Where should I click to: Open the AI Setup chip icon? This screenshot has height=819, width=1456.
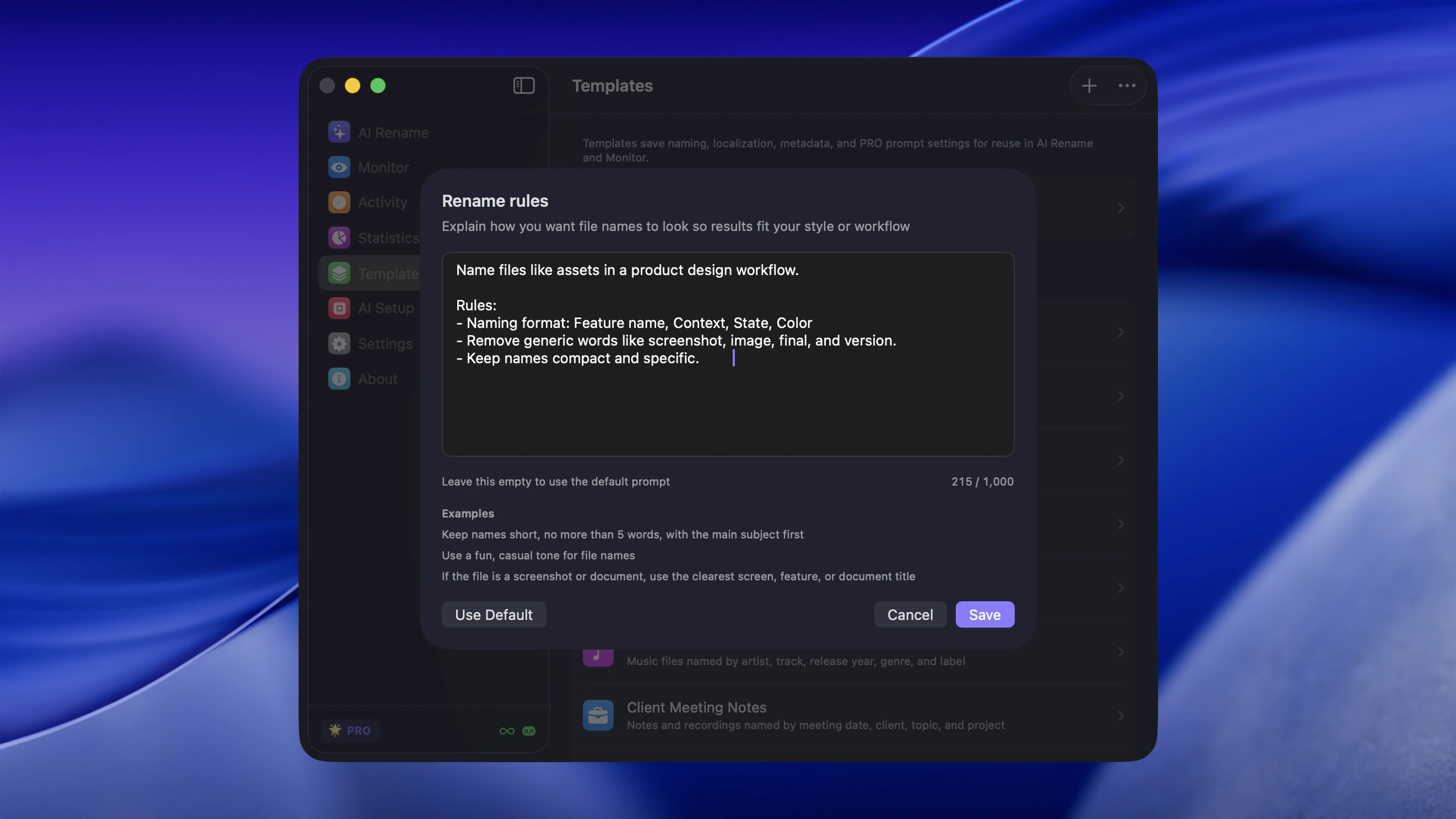[x=339, y=308]
